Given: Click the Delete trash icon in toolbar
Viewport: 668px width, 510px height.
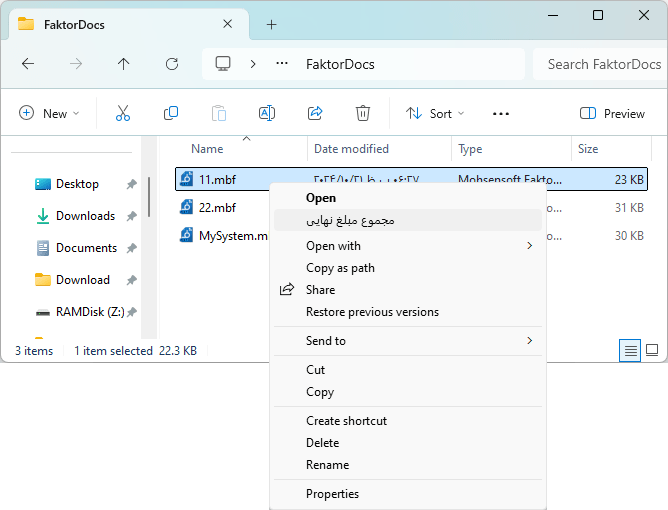Looking at the screenshot, I should (363, 114).
